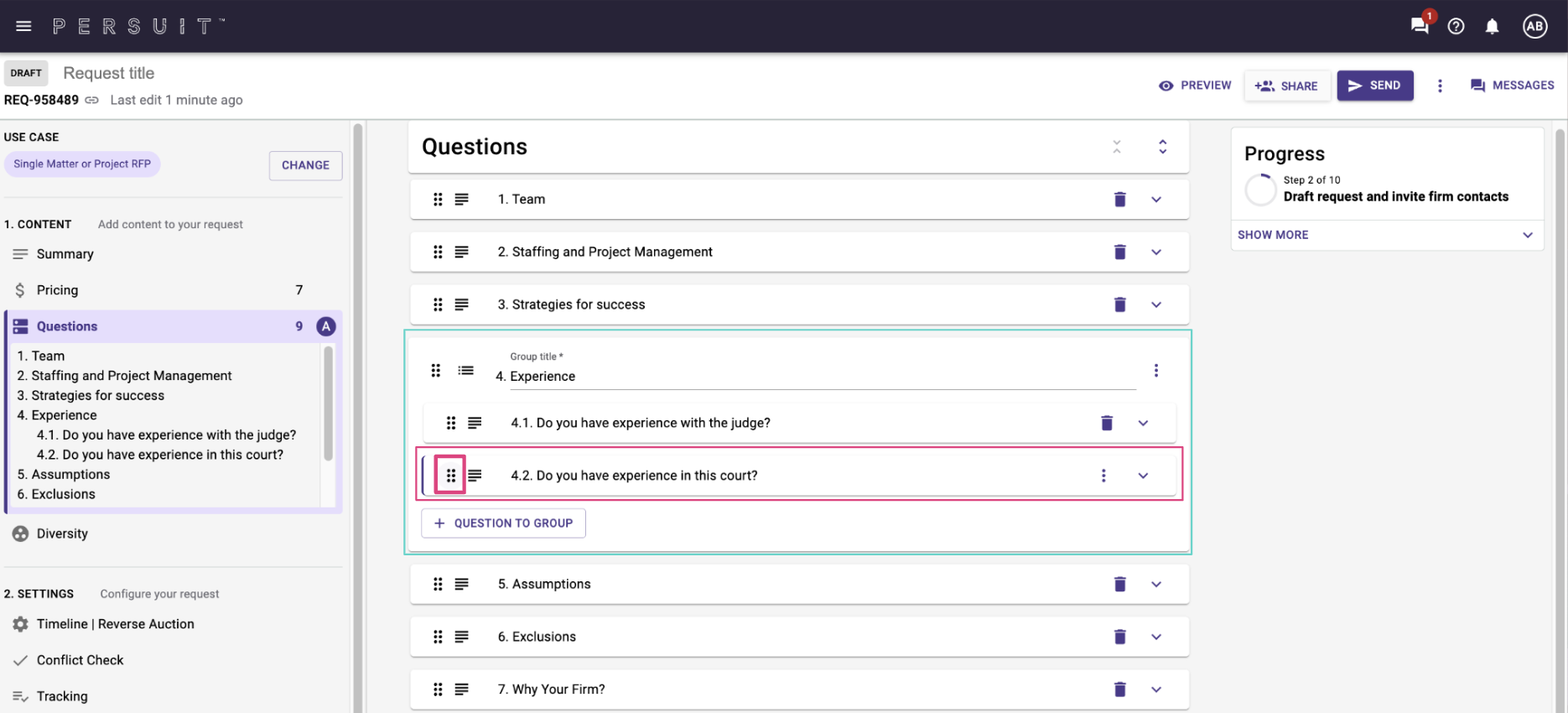
Task: Jump to 6. Exclusions in sidebar outline
Action: pos(56,494)
